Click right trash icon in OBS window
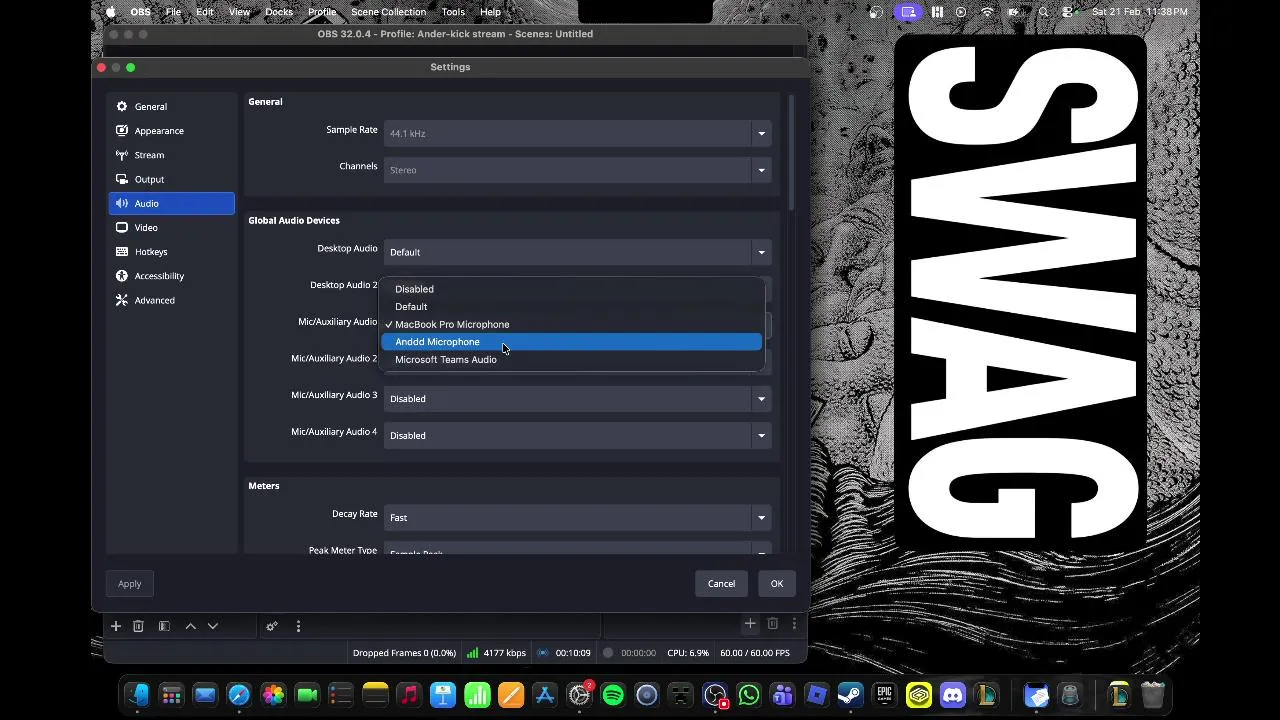The height and width of the screenshot is (720, 1280). (773, 624)
